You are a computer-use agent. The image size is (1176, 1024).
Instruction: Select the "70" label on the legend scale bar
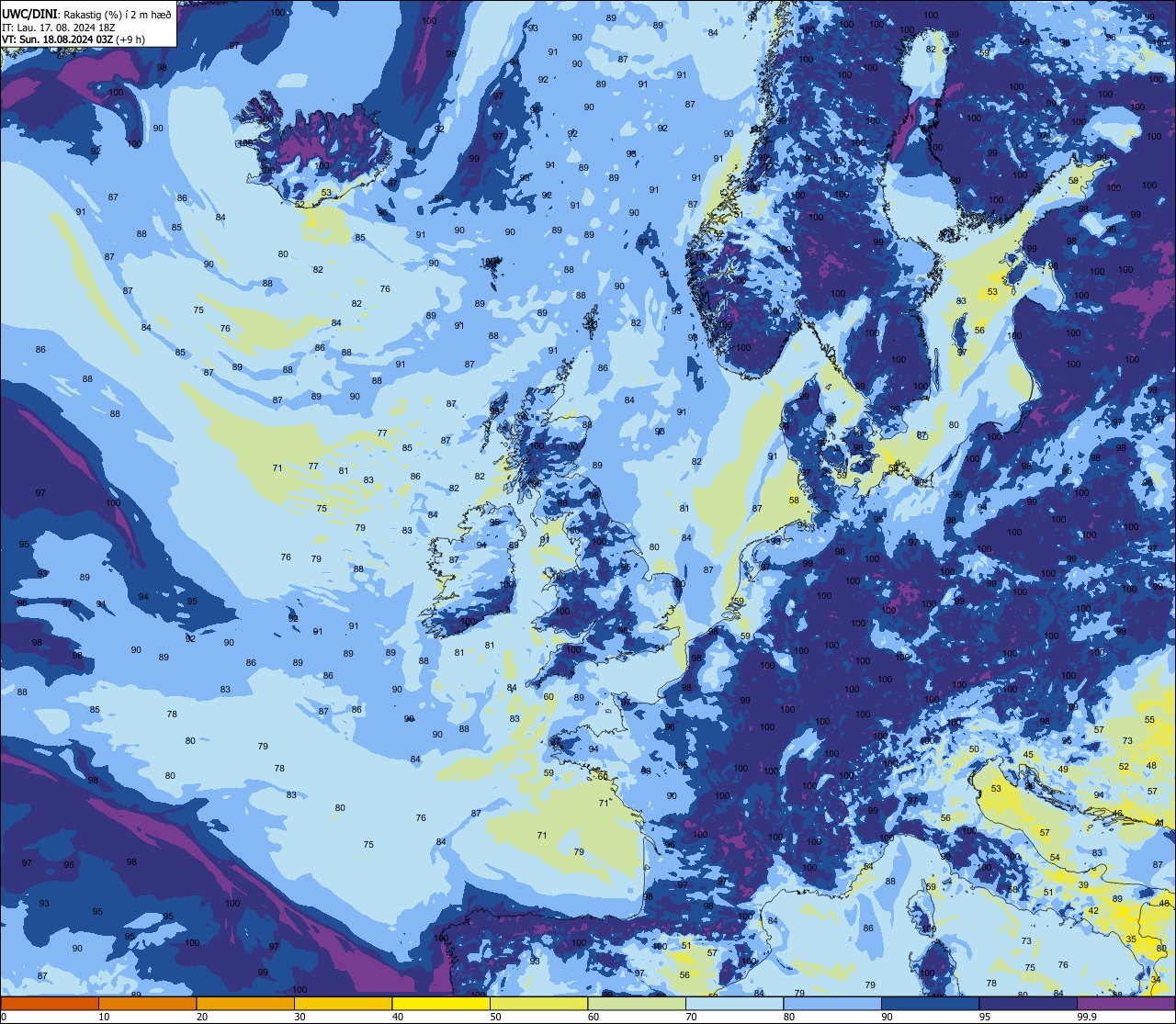click(x=692, y=1017)
